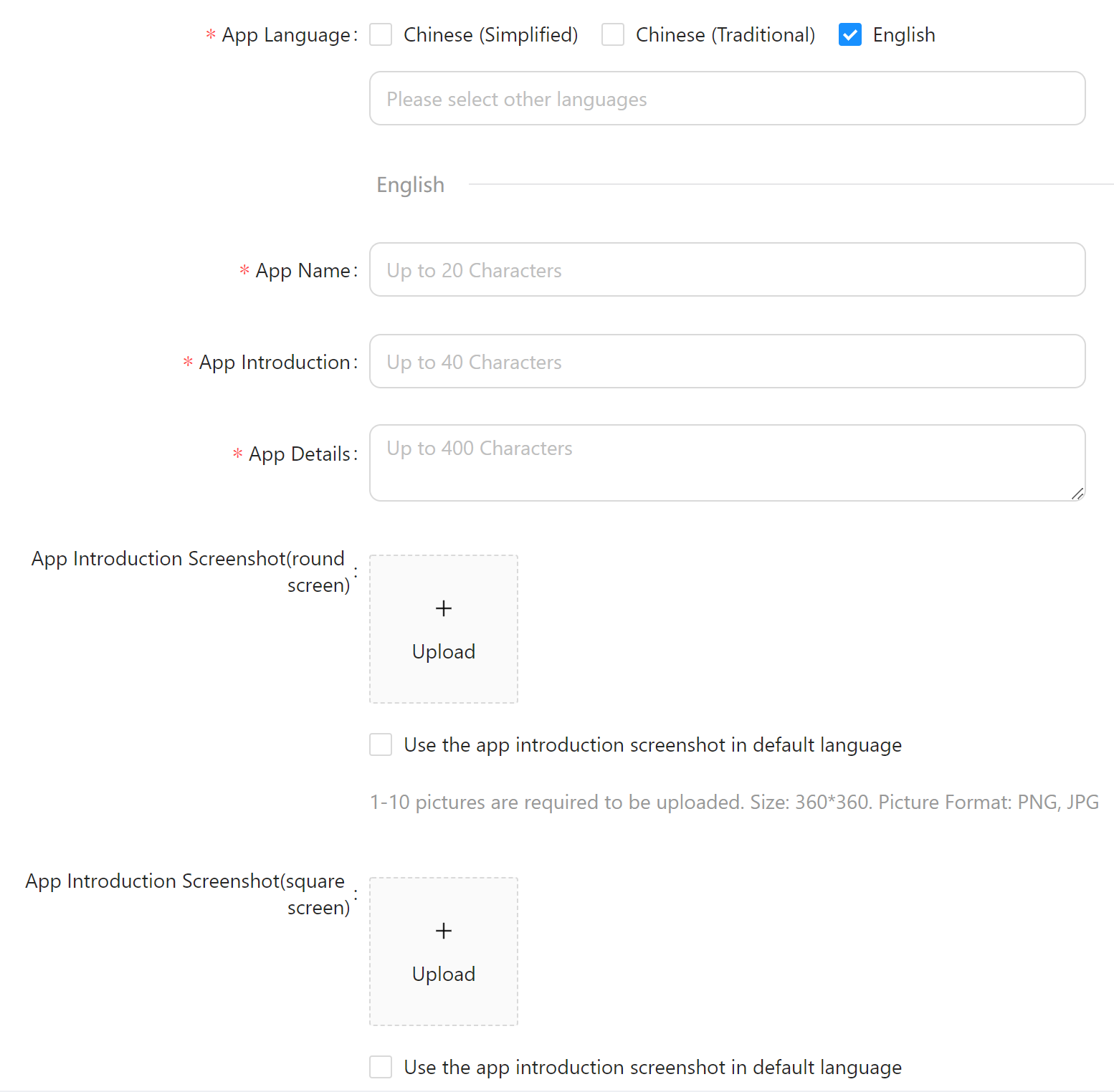Image resolution: width=1114 pixels, height=1092 pixels.
Task: Grab the App Details textarea resize handle
Action: point(1077,494)
